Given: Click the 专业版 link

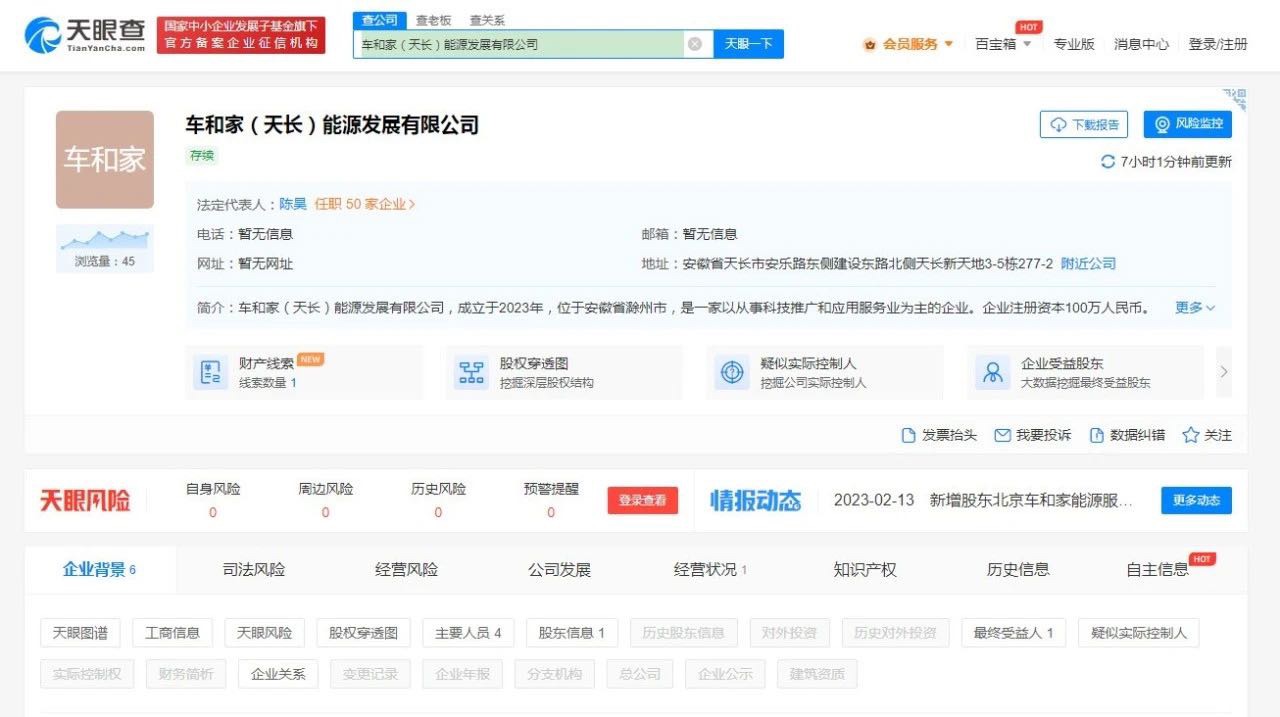Looking at the screenshot, I should pyautogui.click(x=1074, y=44).
